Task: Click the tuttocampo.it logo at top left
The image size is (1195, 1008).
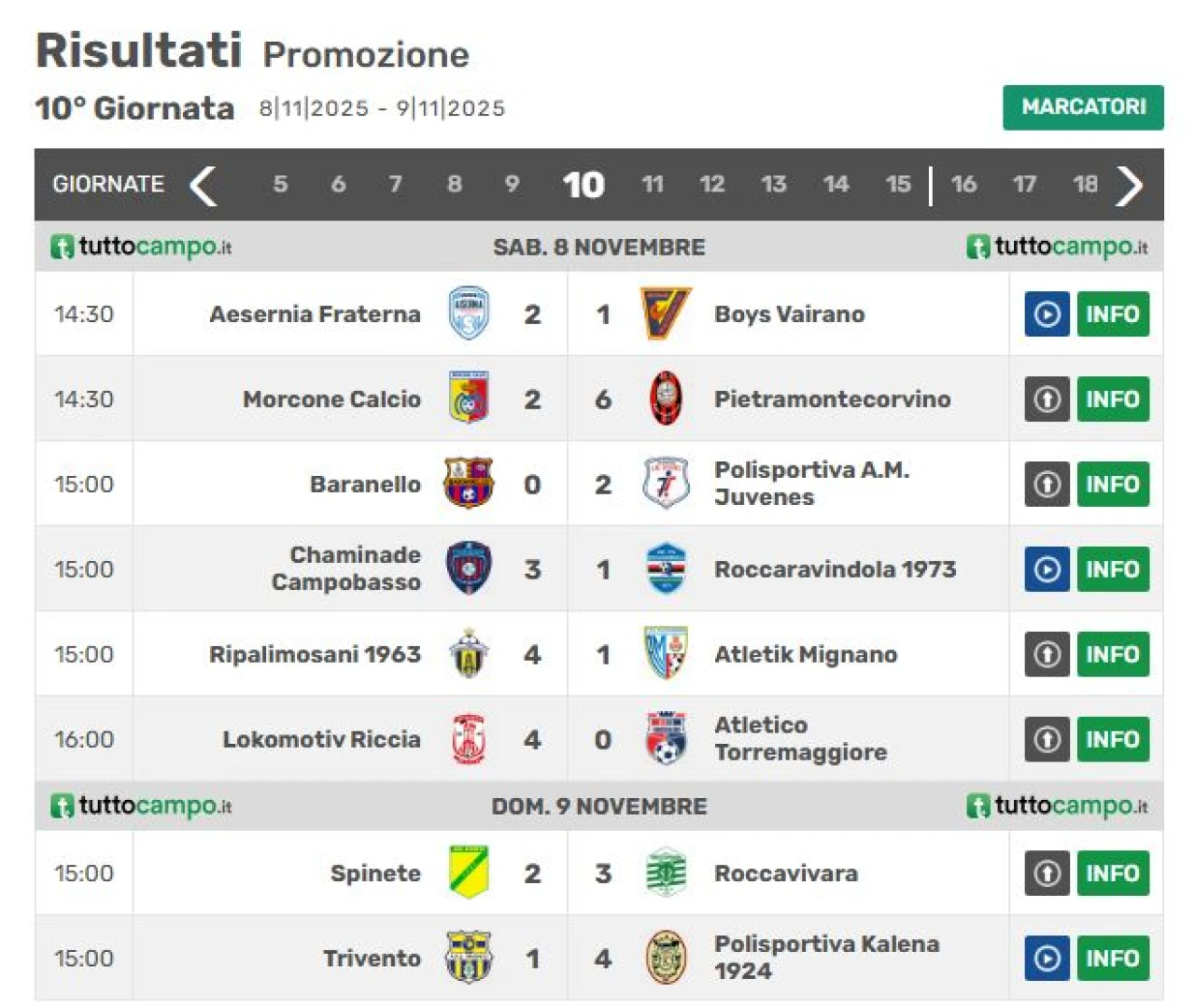Action: click(x=141, y=247)
